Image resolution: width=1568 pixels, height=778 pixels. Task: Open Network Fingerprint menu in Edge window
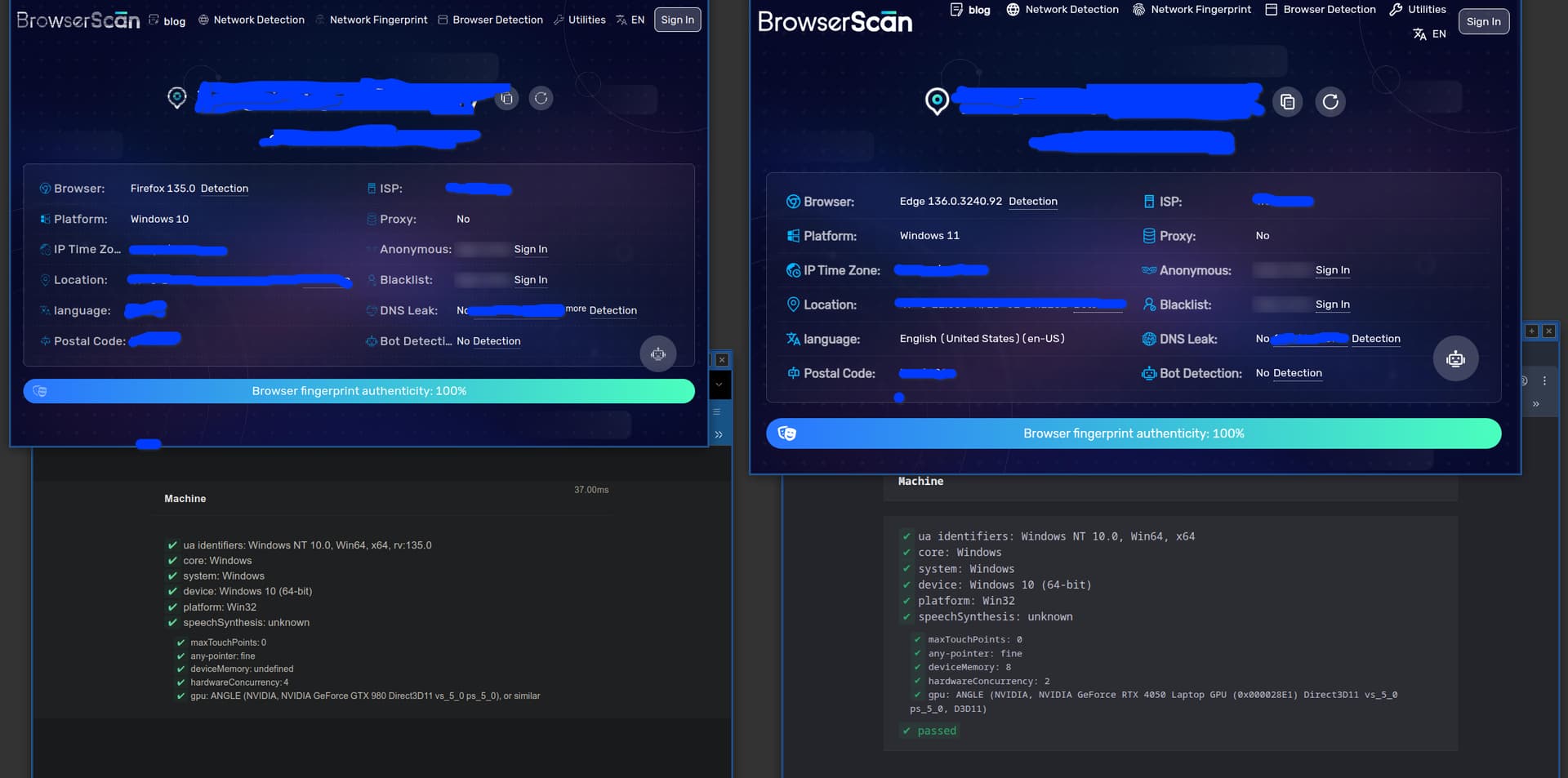(1192, 10)
